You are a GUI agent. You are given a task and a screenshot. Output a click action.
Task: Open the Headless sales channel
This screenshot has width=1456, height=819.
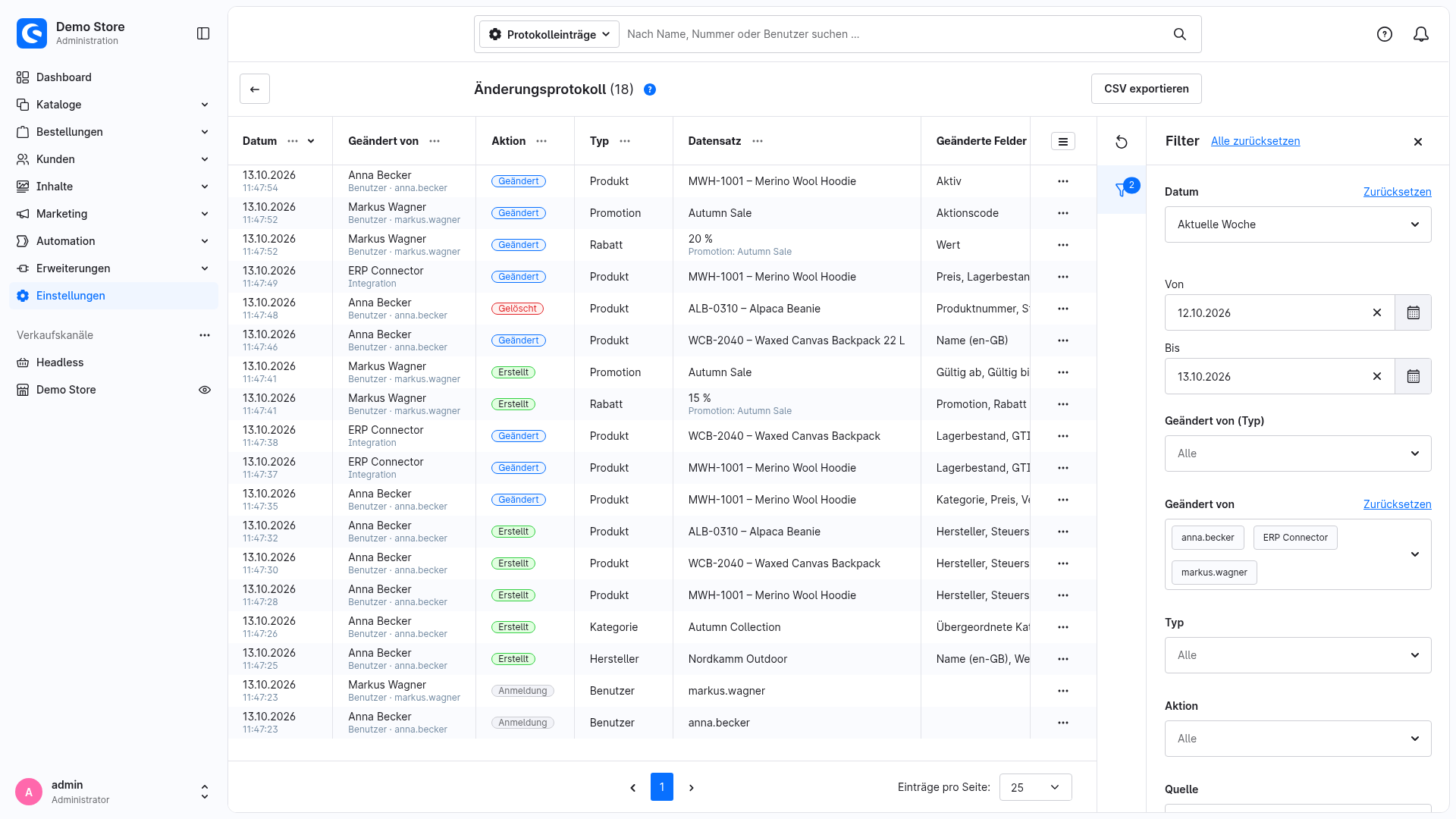coord(114,362)
